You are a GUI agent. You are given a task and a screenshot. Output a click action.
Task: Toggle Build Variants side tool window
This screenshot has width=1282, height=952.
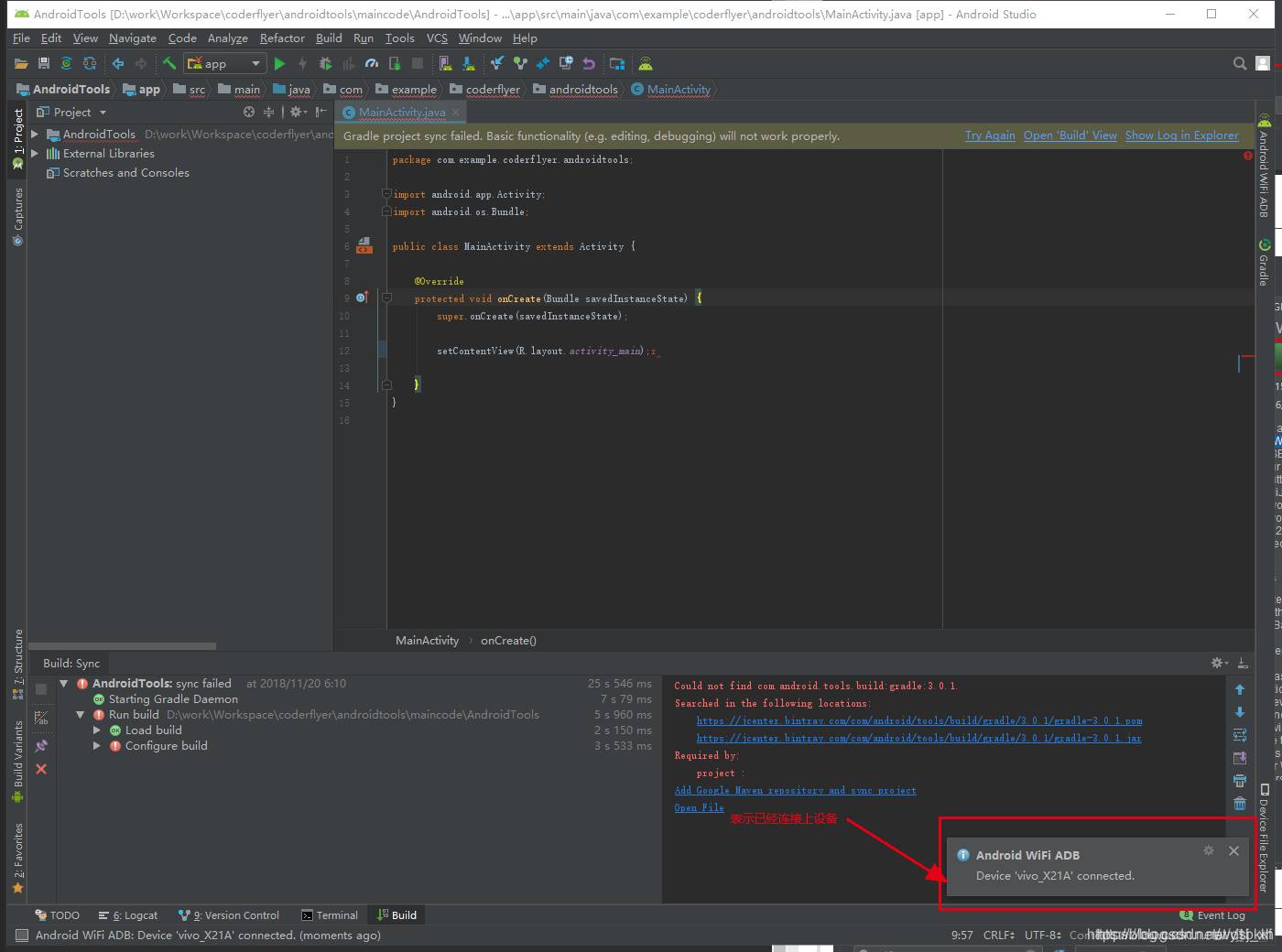point(17,762)
